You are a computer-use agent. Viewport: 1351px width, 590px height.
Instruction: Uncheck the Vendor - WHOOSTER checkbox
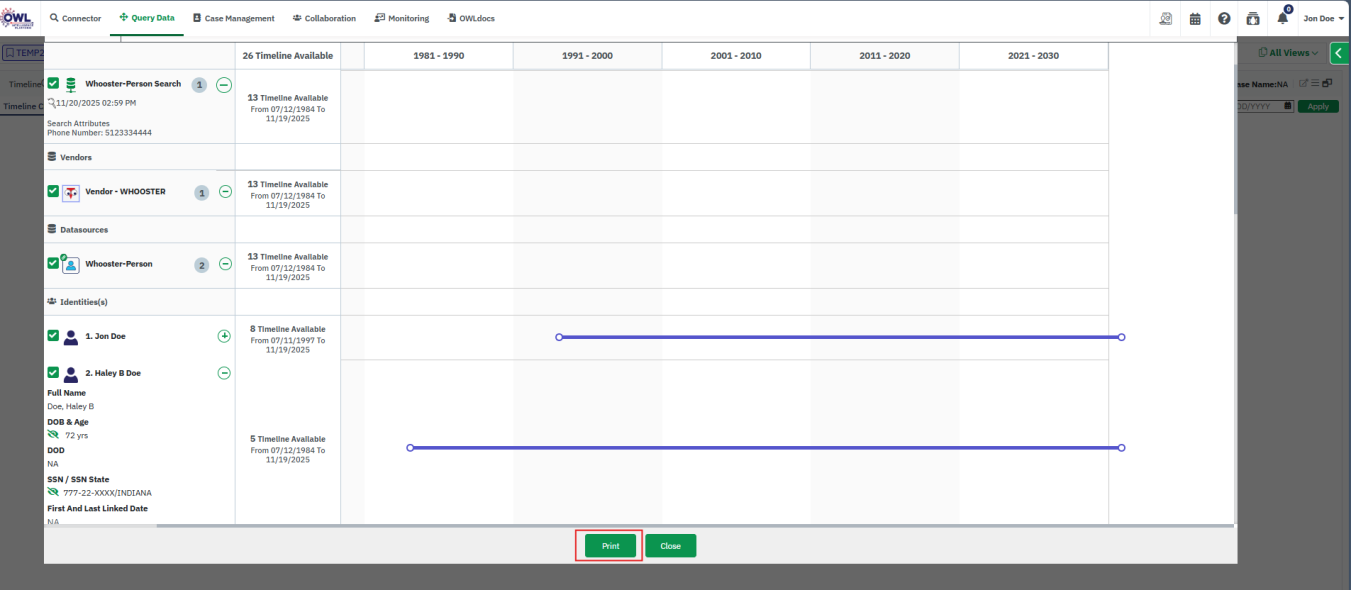point(53,191)
